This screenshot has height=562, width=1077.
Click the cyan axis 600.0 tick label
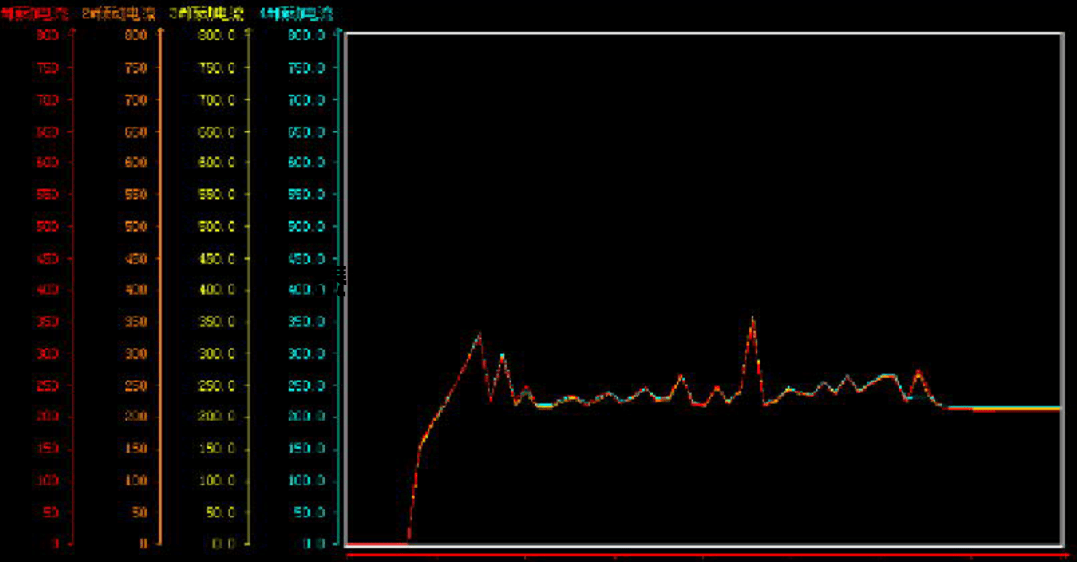click(x=306, y=163)
